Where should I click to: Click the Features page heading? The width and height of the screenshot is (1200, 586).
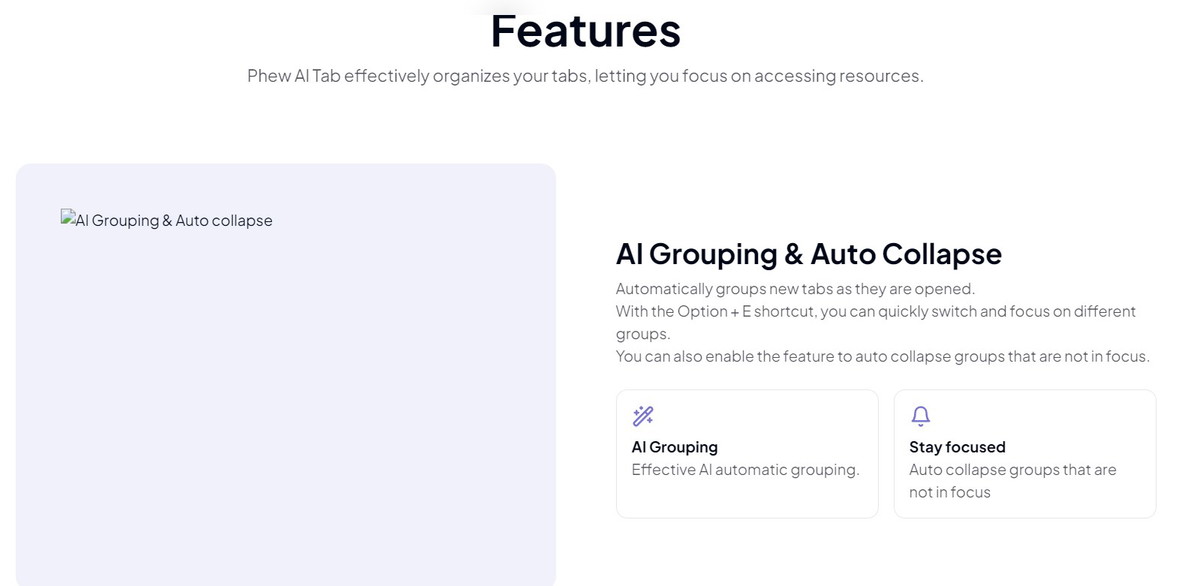(585, 30)
